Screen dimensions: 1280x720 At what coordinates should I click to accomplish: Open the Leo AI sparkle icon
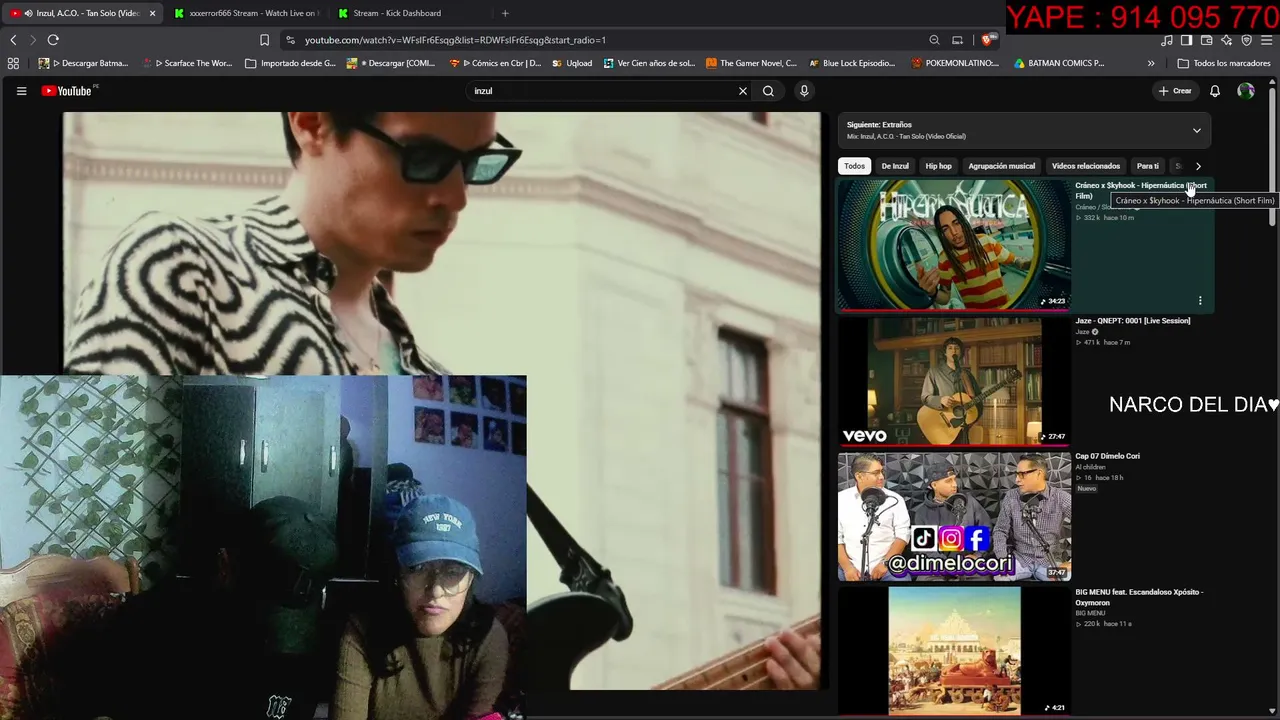pyautogui.click(x=1226, y=40)
